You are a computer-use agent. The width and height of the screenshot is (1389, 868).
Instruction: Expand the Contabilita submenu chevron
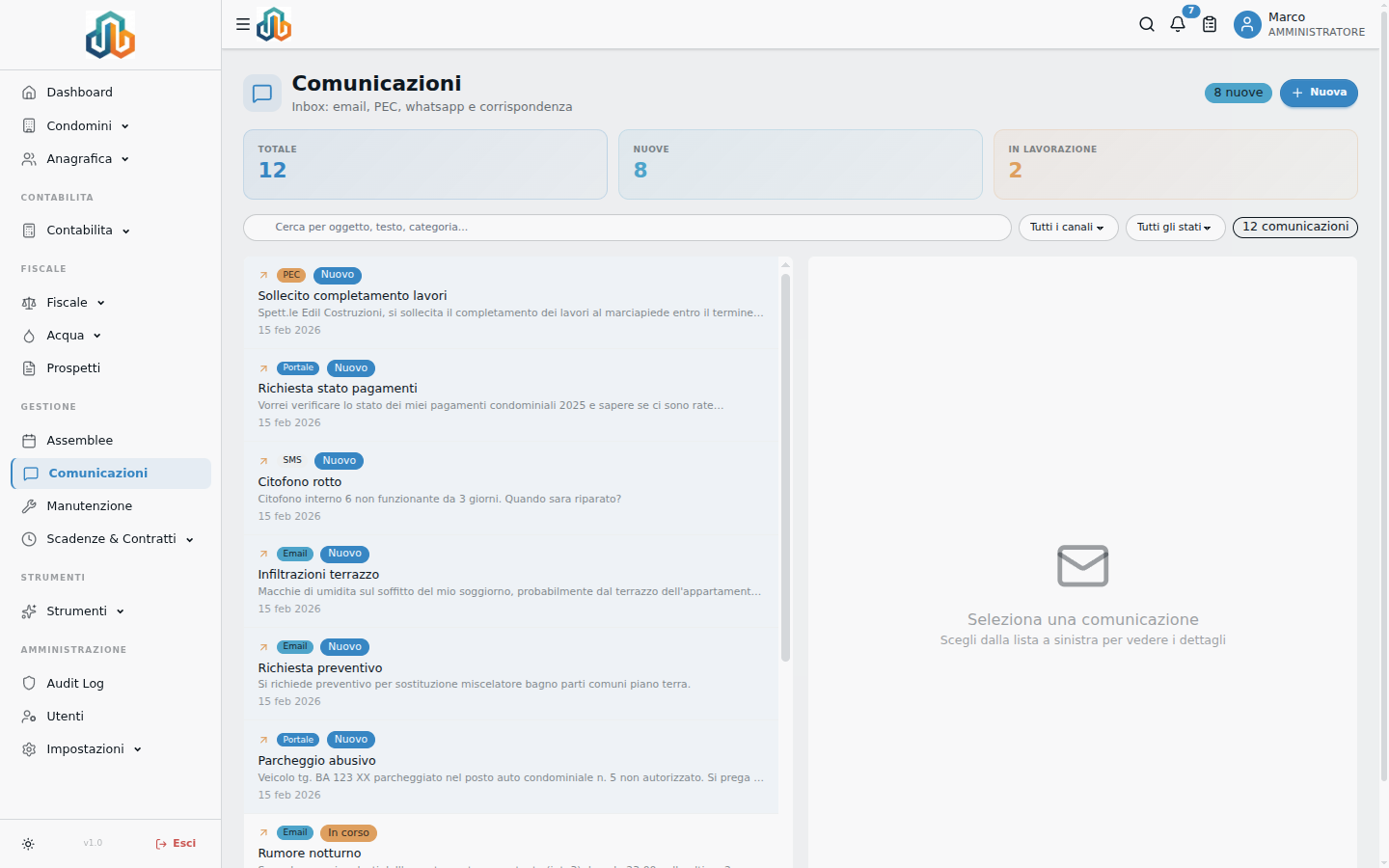click(x=126, y=231)
